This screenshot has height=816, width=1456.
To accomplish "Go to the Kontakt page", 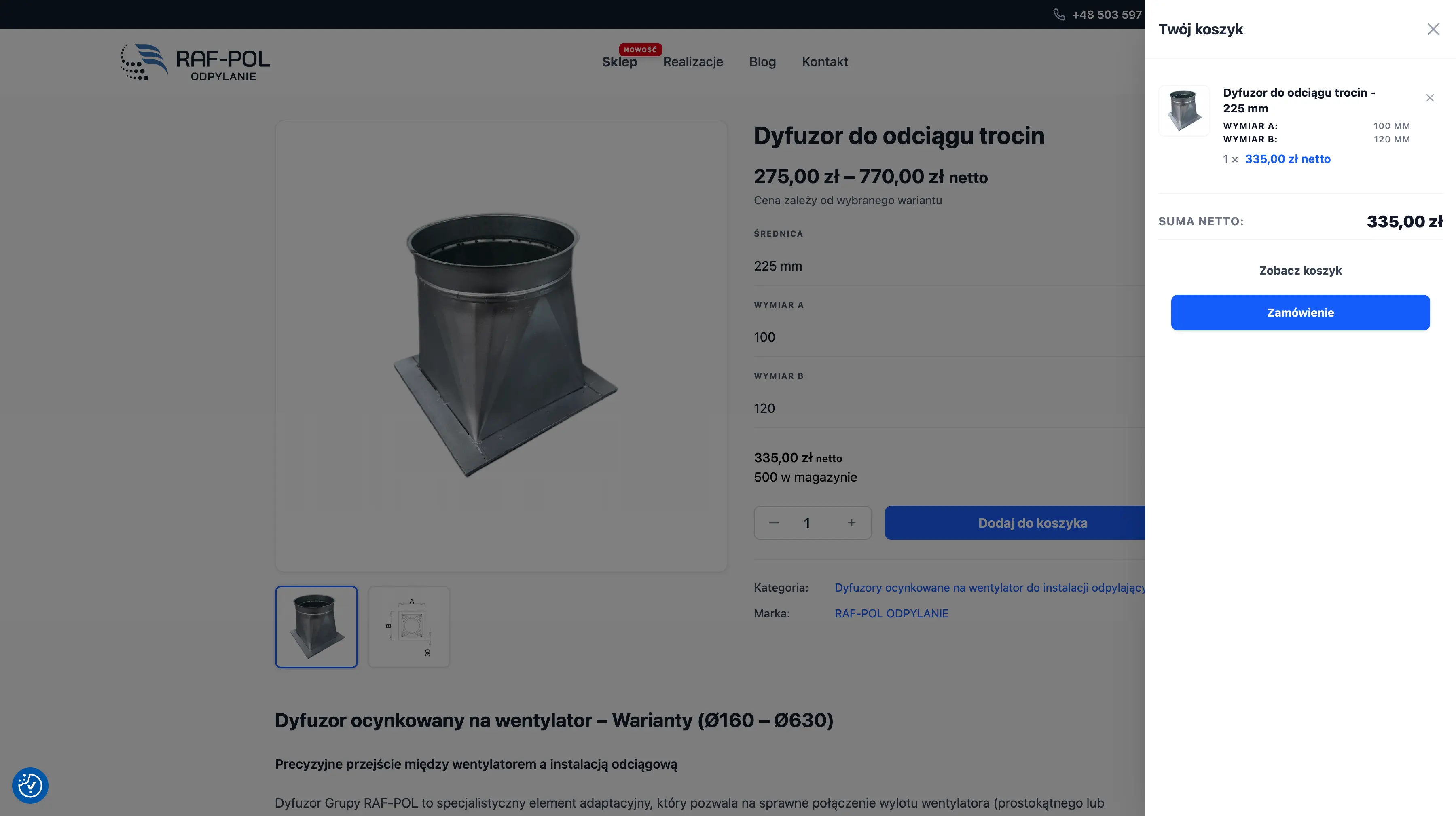I will click(825, 62).
